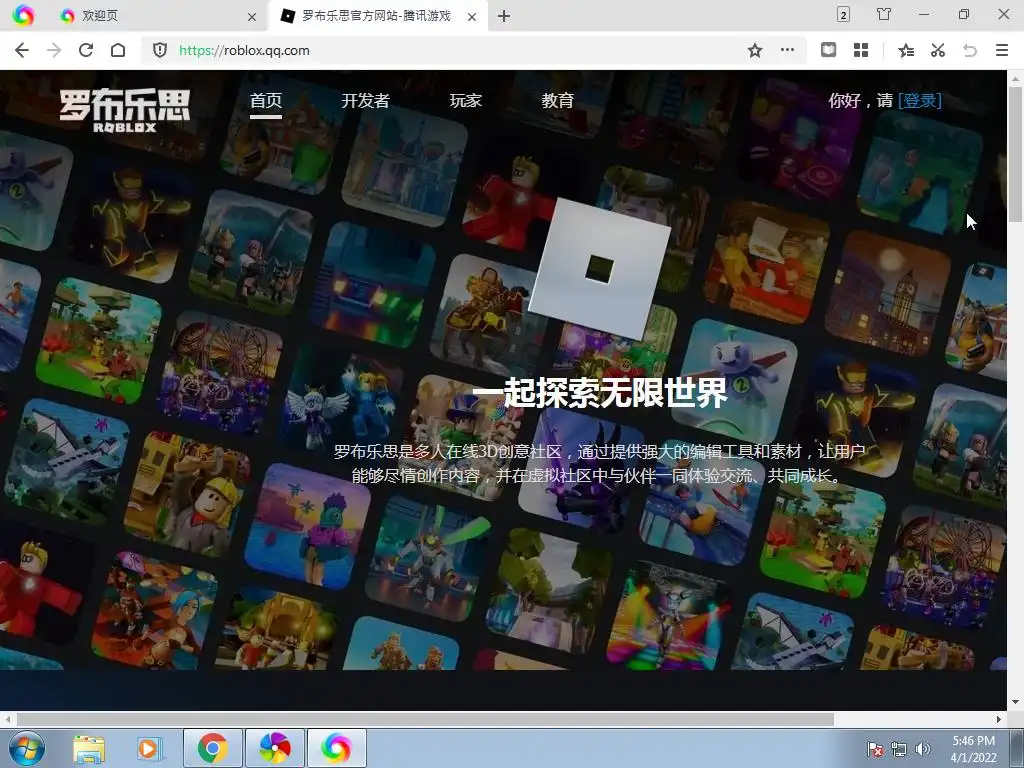Reload the page with the refresh icon
1024x768 pixels.
[86, 50]
